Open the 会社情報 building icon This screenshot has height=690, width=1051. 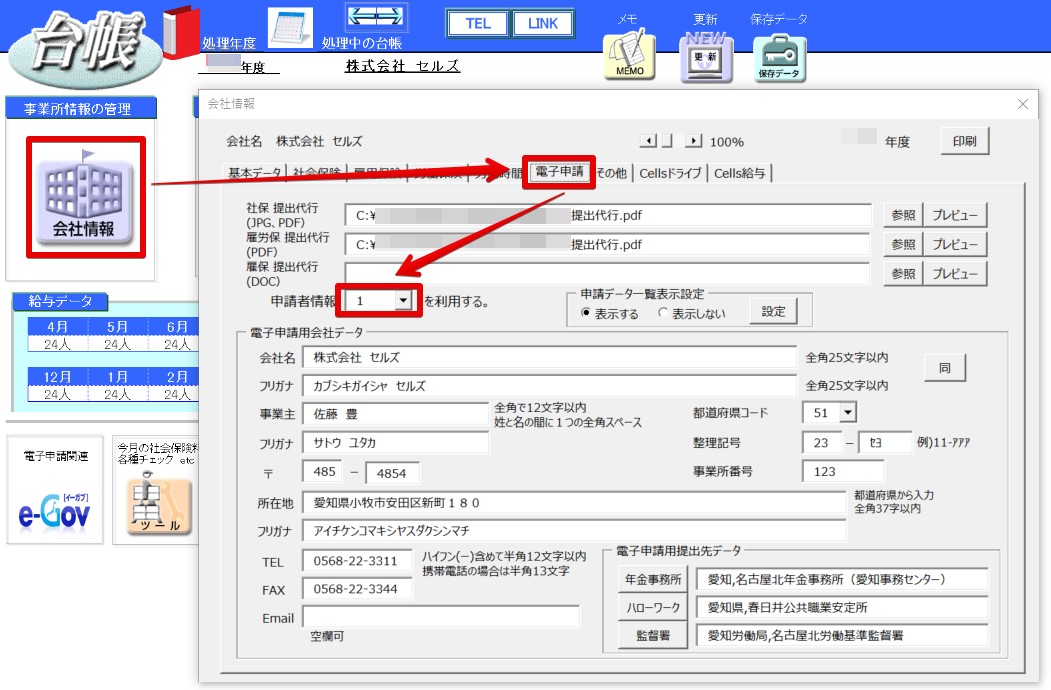tap(85, 198)
